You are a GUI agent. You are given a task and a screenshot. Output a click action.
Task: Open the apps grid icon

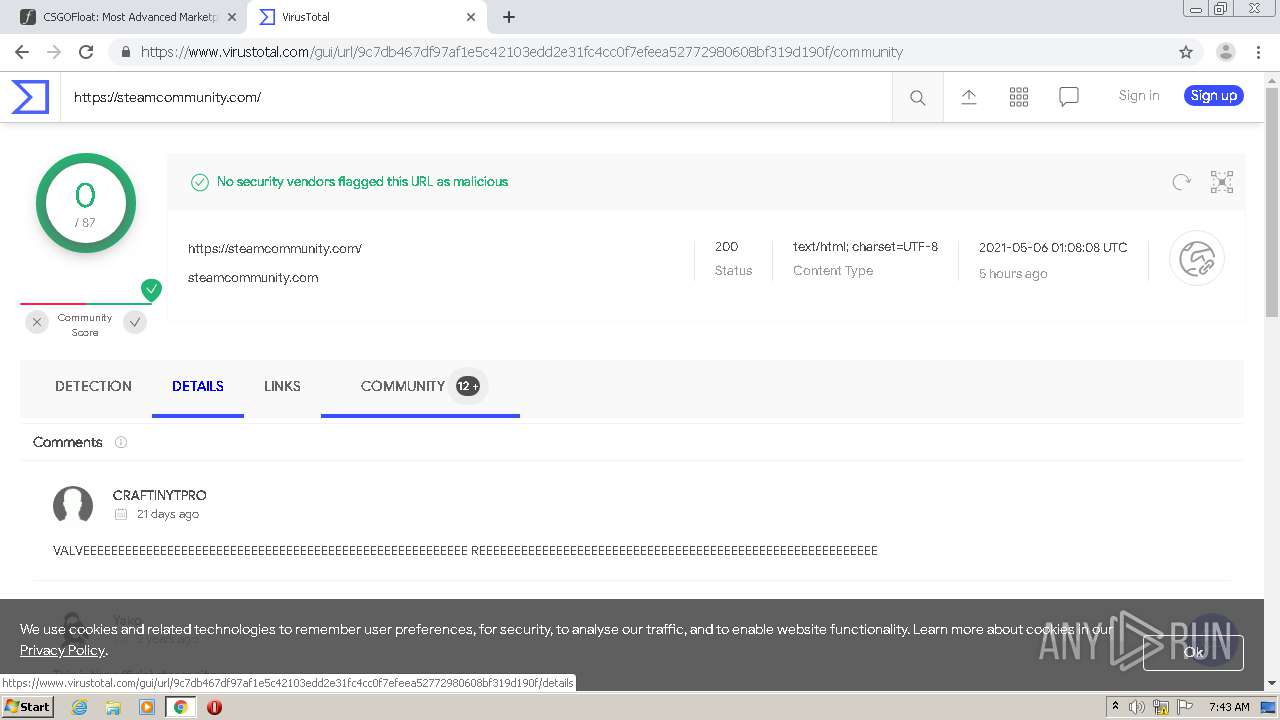click(x=1019, y=96)
